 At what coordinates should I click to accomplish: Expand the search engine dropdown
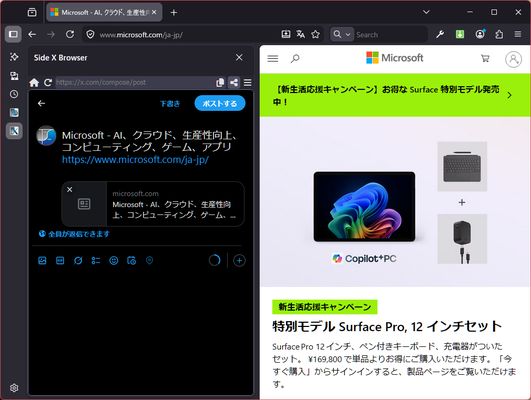[348, 35]
